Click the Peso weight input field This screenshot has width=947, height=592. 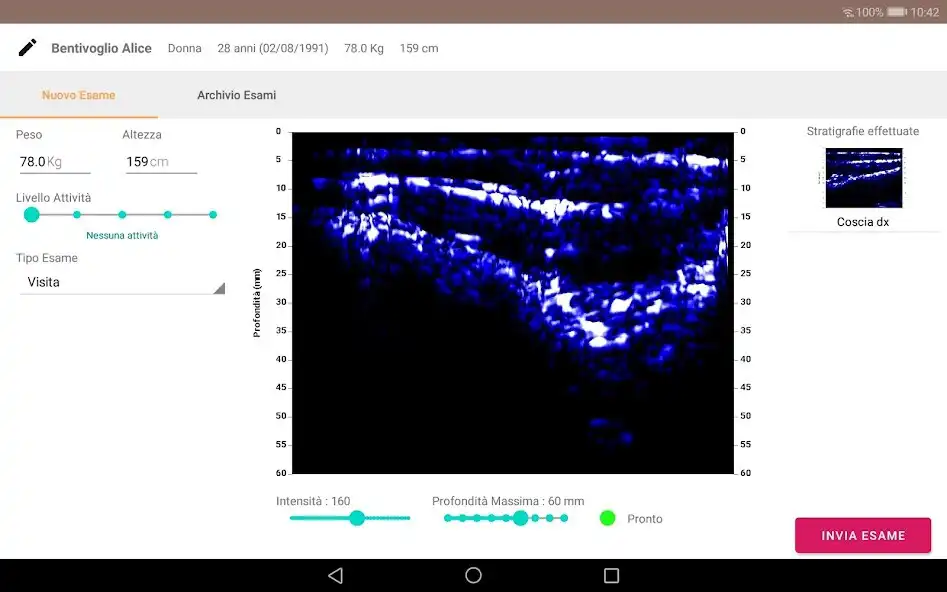click(x=54, y=161)
